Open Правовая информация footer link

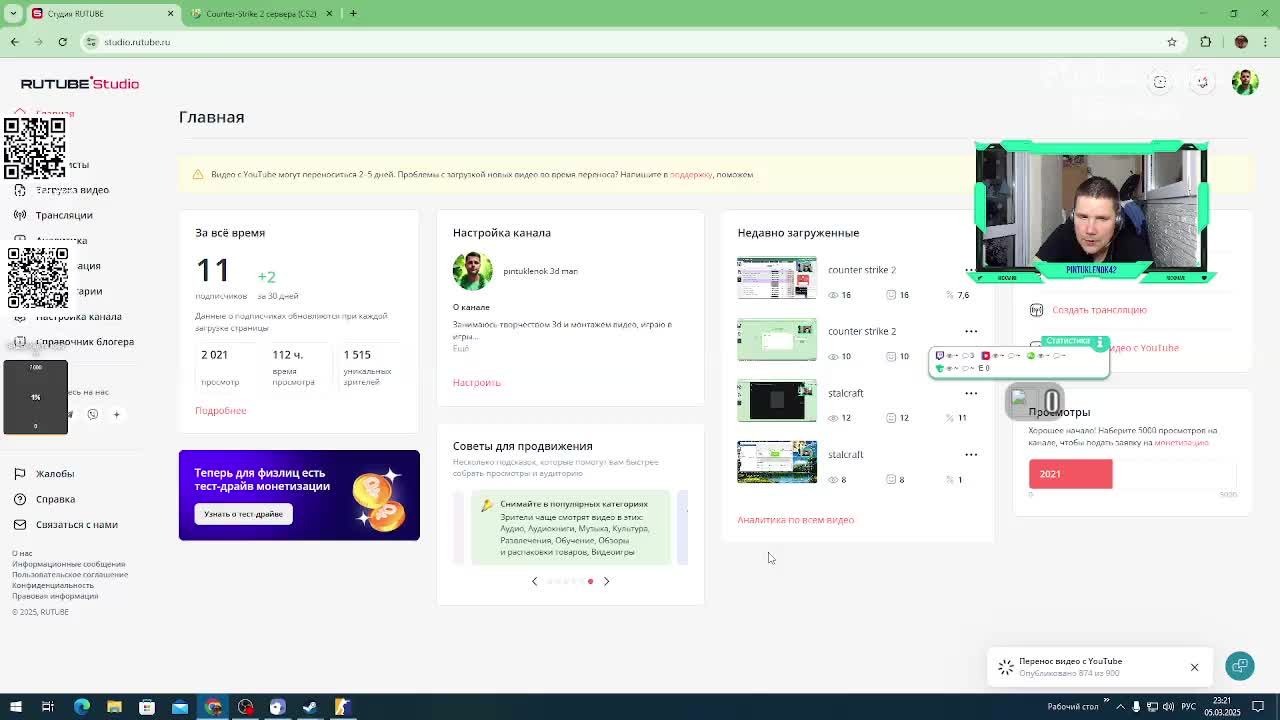(55, 596)
